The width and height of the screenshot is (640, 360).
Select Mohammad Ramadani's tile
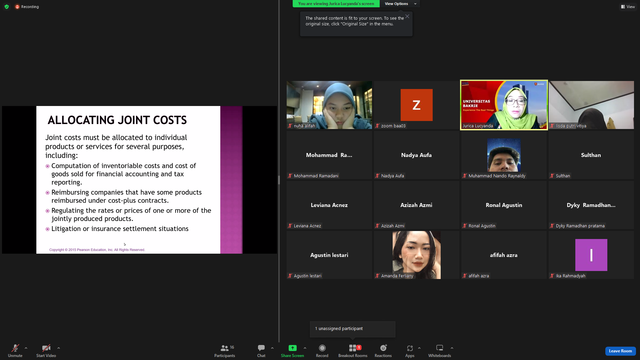pos(329,155)
